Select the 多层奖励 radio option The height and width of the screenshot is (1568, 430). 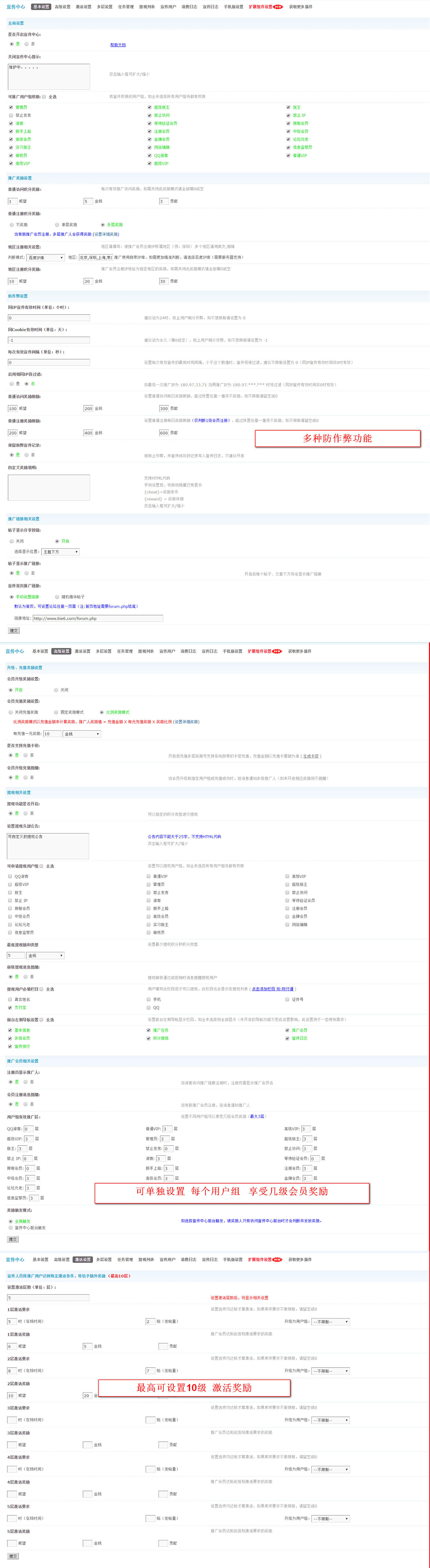[103, 225]
